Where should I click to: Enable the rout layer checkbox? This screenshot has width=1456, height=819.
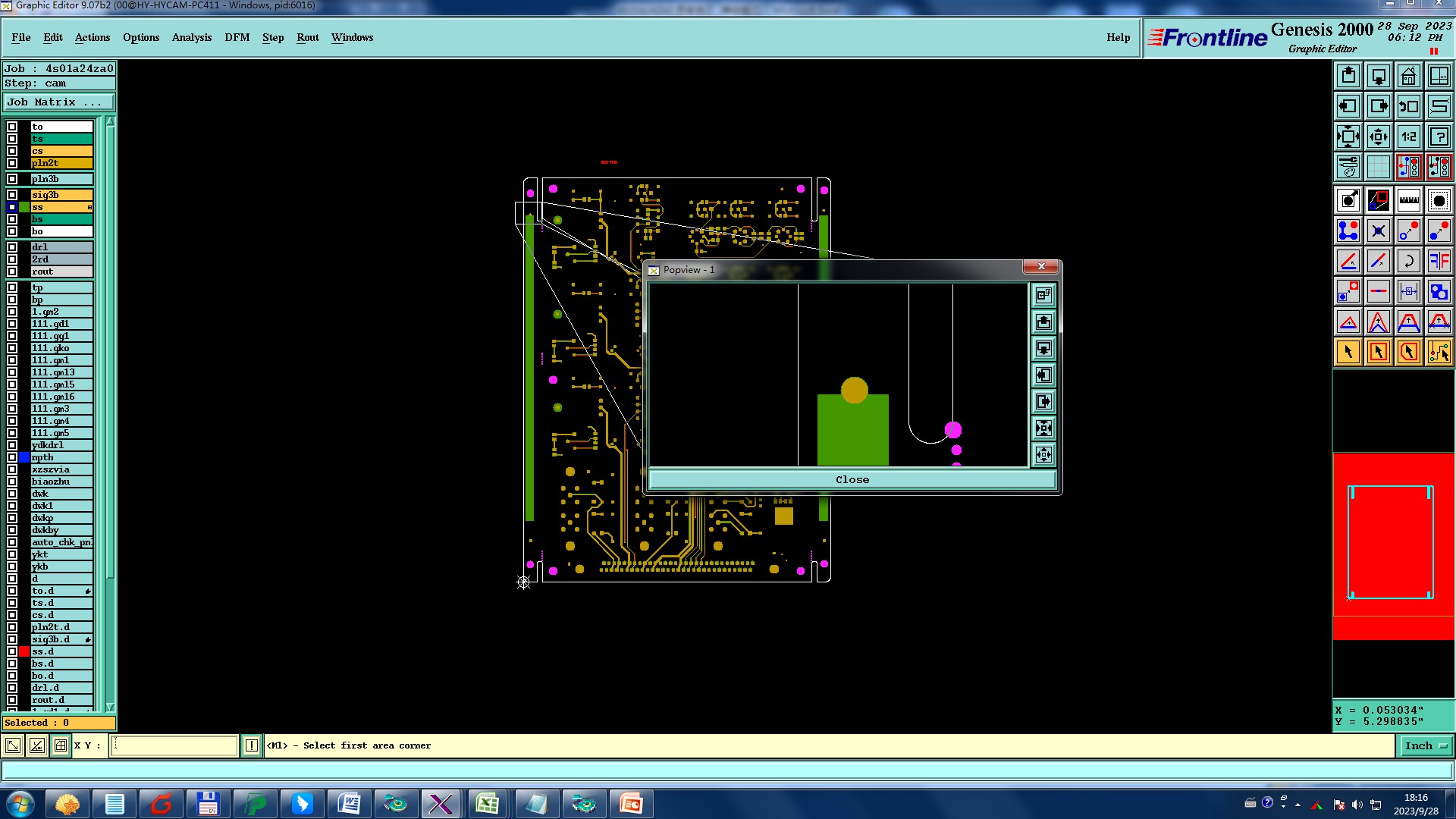click(12, 271)
